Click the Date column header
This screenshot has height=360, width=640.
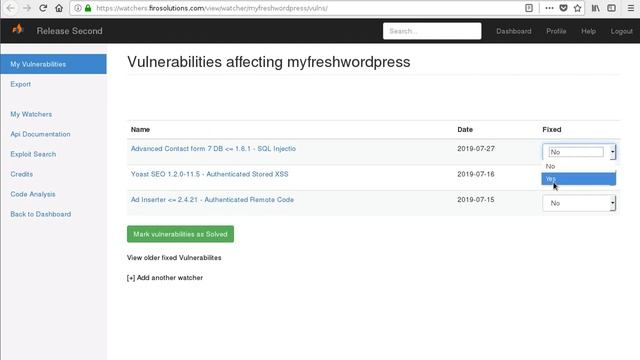pyautogui.click(x=465, y=129)
